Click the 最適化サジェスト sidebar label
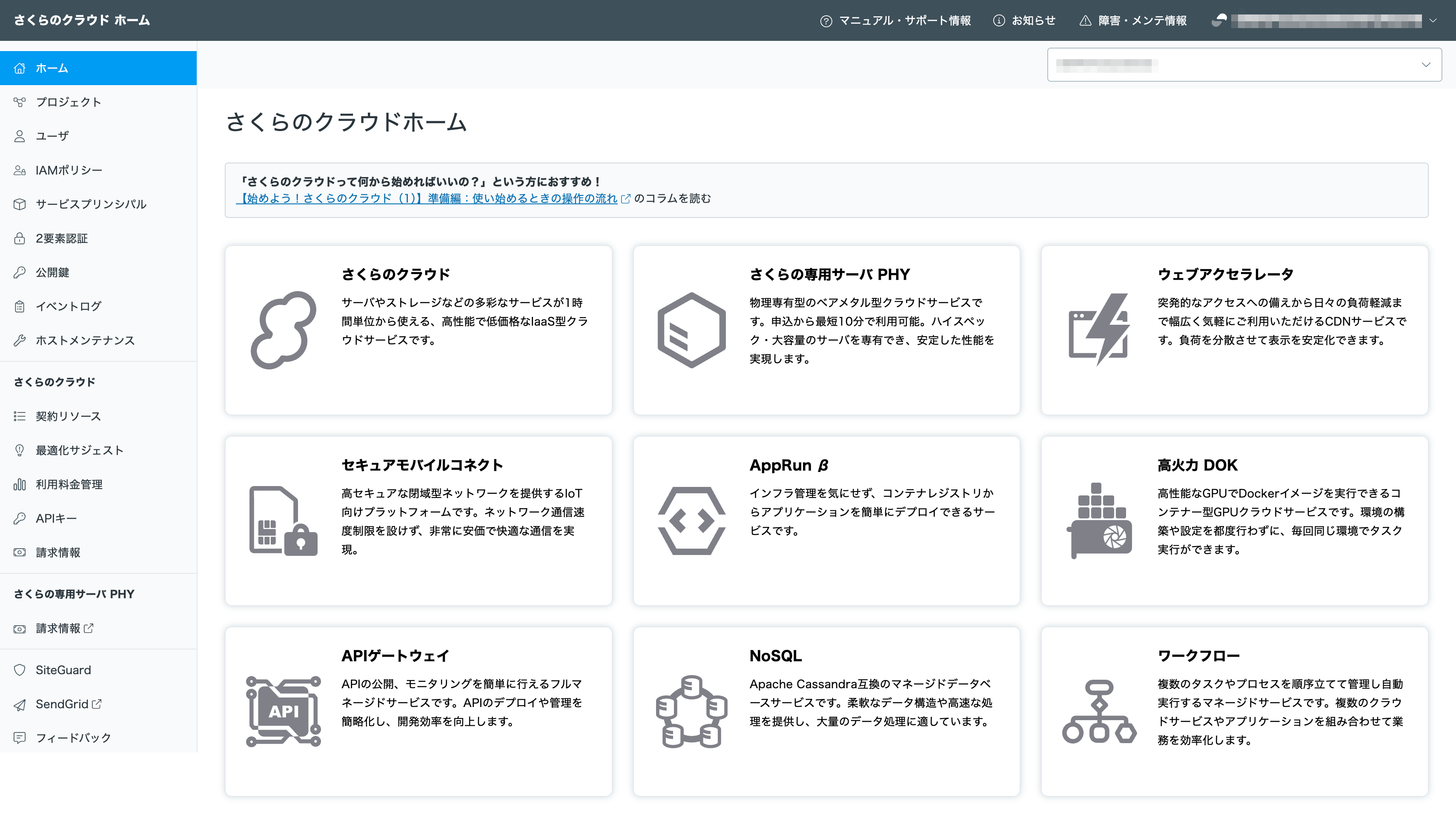The height and width of the screenshot is (824, 1456). pos(79,450)
